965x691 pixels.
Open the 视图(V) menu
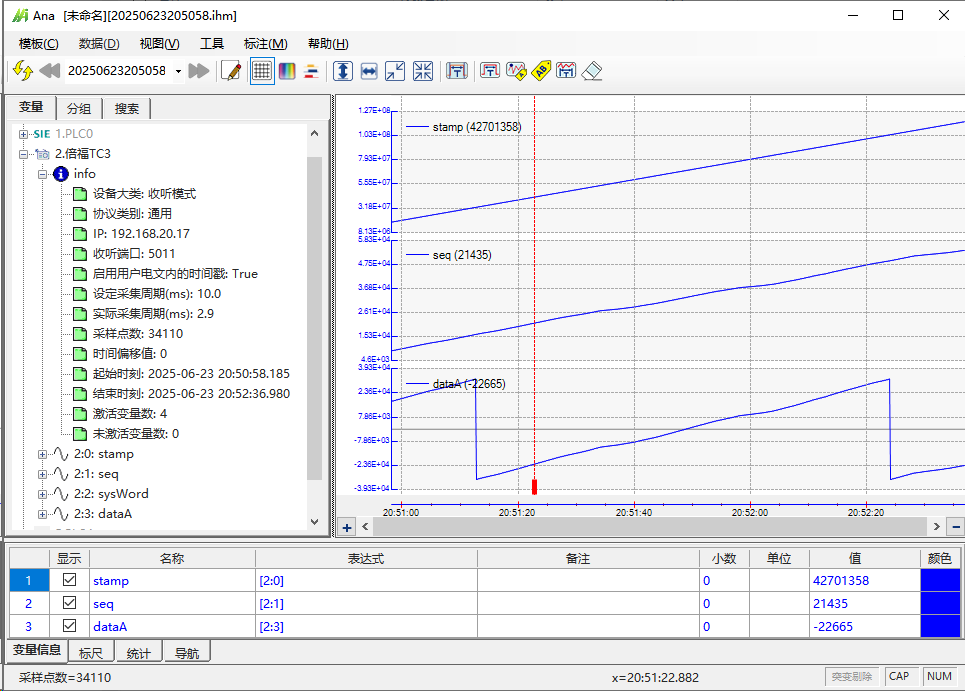(159, 44)
